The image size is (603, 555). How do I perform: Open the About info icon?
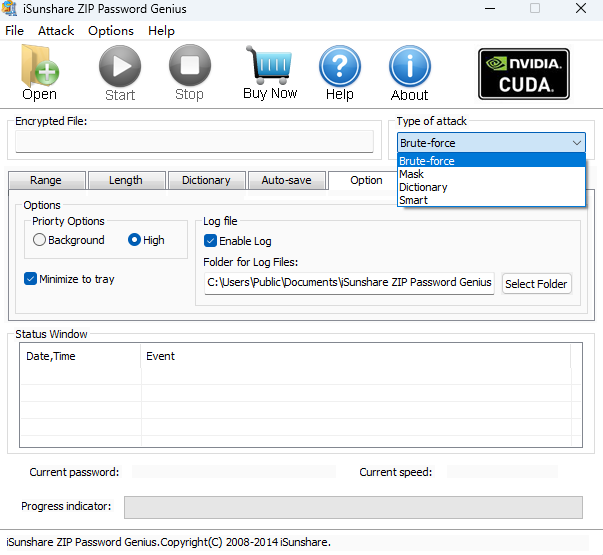click(410, 66)
